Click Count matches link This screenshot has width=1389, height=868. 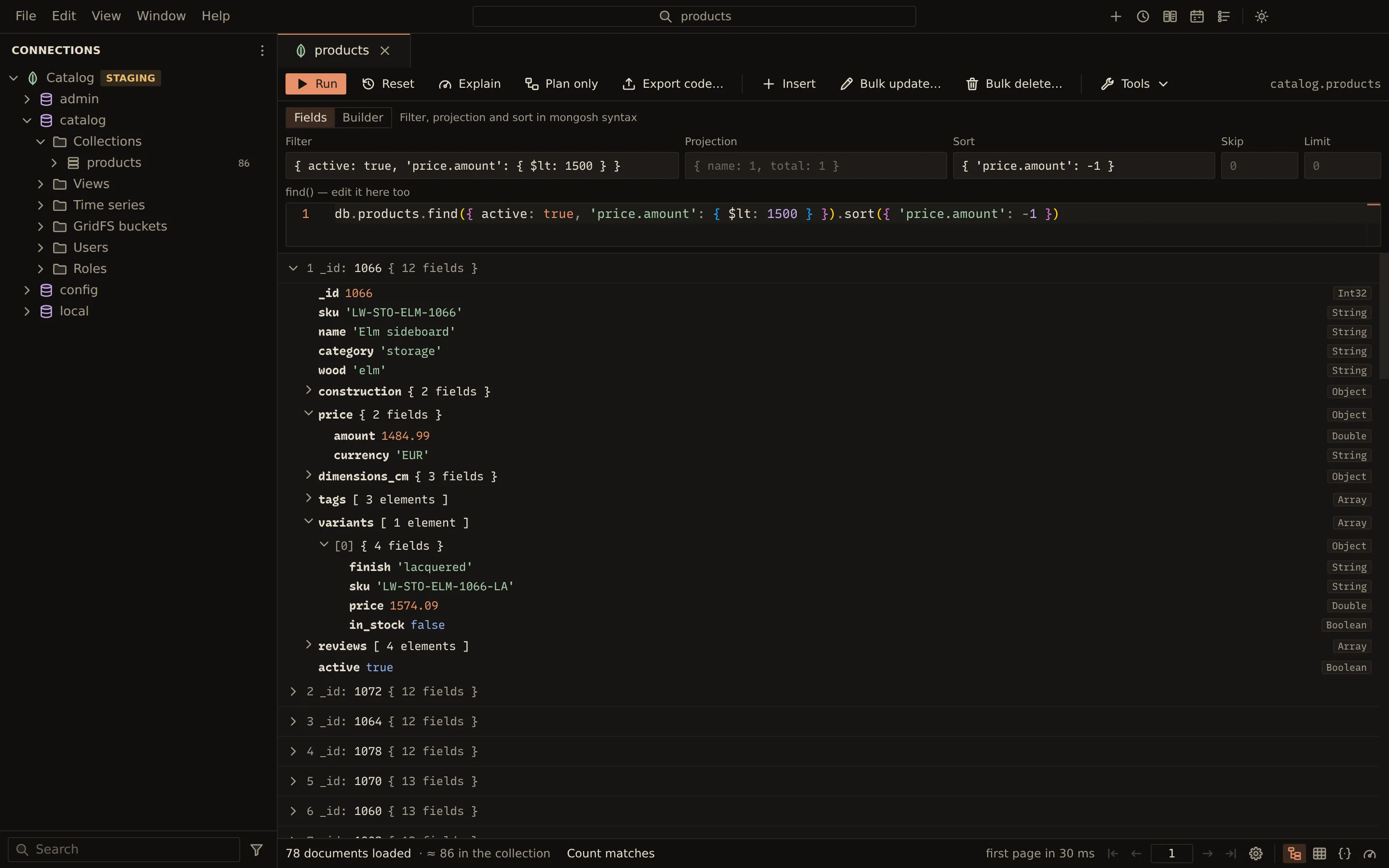click(611, 854)
